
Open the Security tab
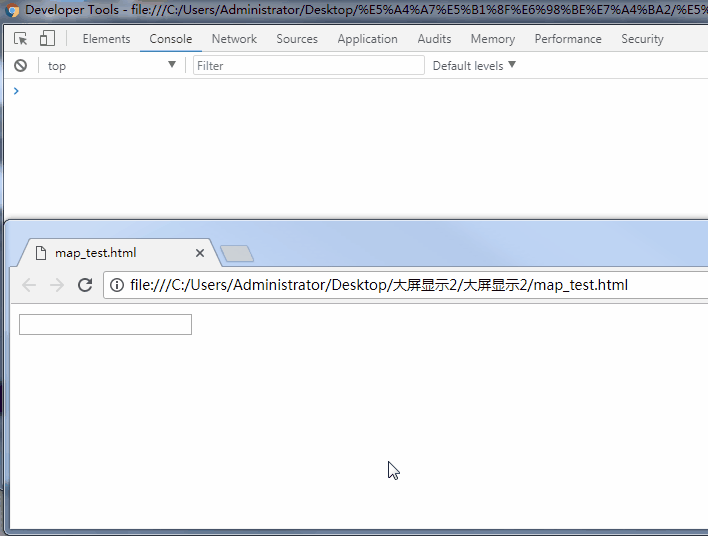[x=643, y=39]
